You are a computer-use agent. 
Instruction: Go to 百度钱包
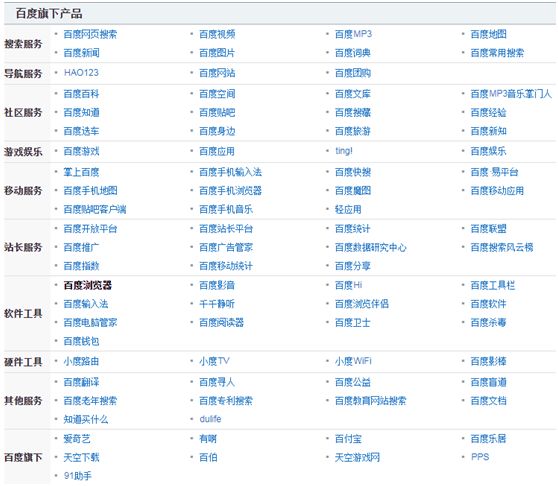tap(81, 342)
